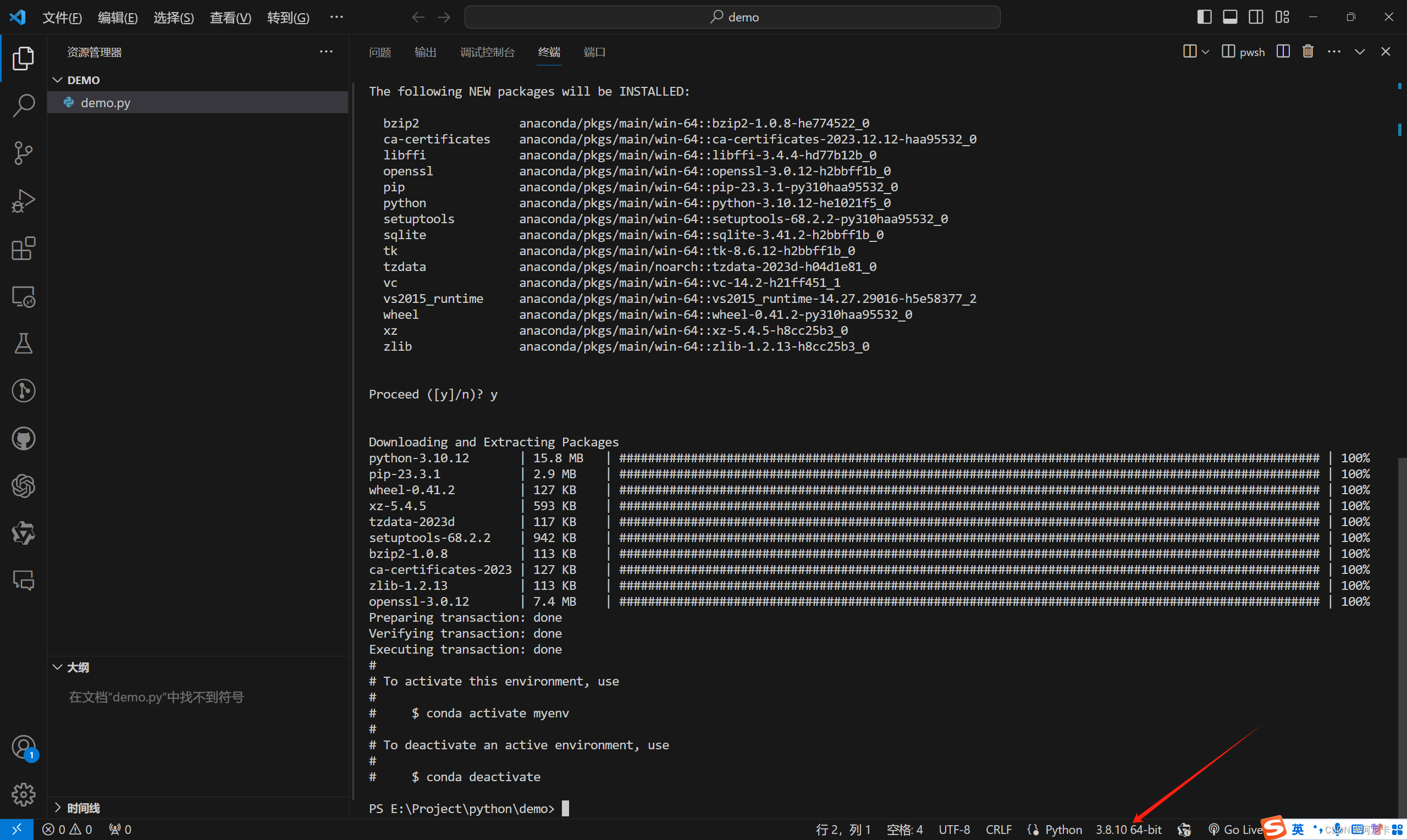Viewport: 1407px width, 840px height.
Task: Click the remote window indicator in status bar
Action: pyautogui.click(x=16, y=829)
